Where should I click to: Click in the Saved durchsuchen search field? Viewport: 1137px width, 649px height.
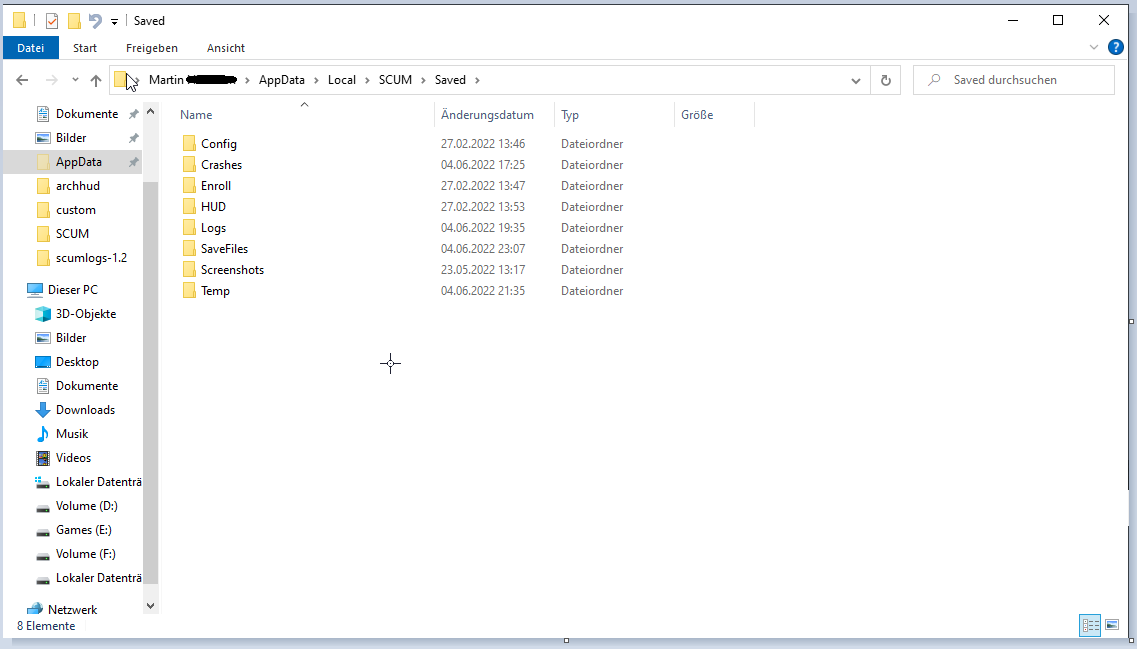click(x=1020, y=80)
